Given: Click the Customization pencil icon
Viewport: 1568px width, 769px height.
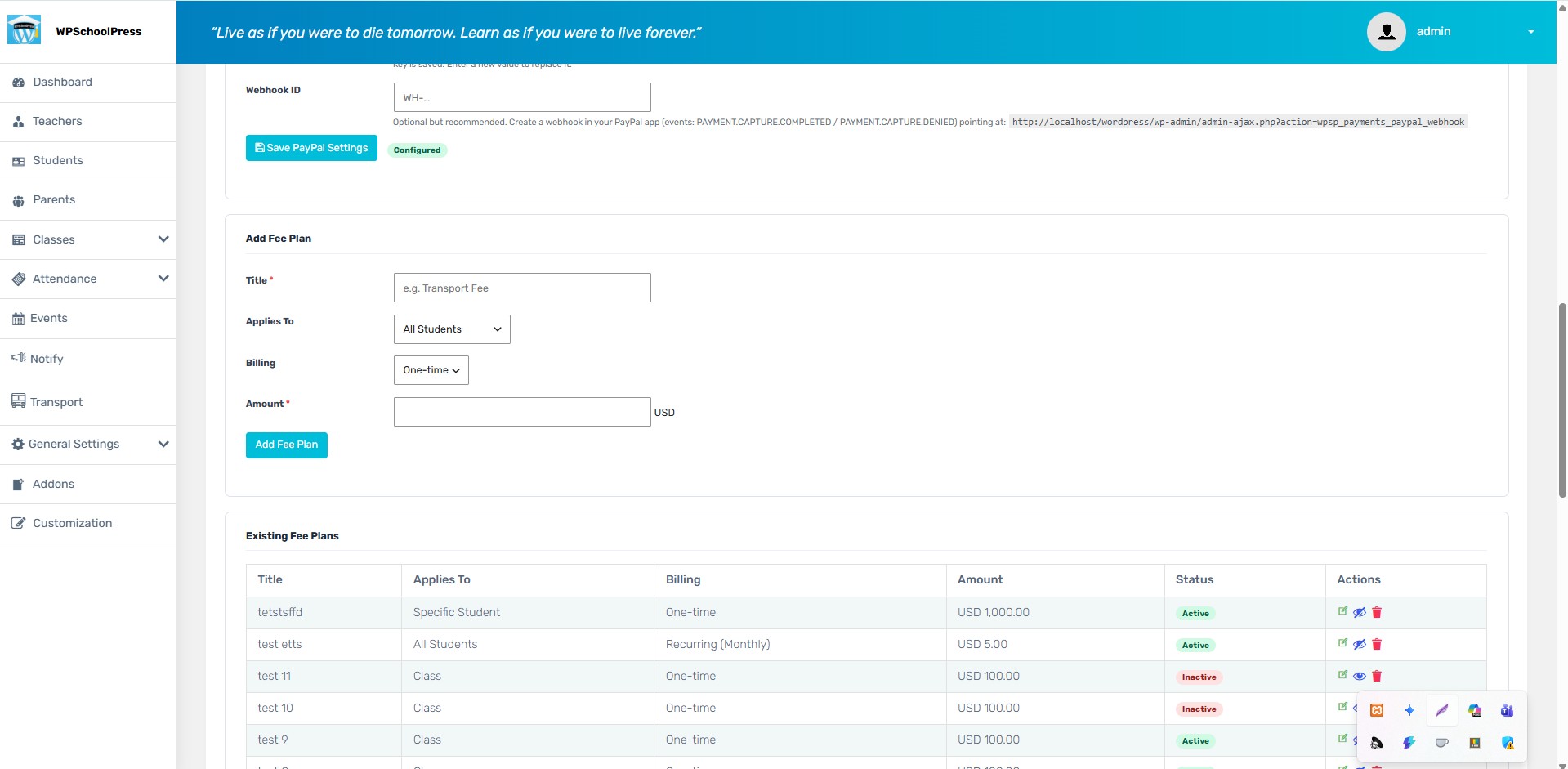Looking at the screenshot, I should [18, 524].
